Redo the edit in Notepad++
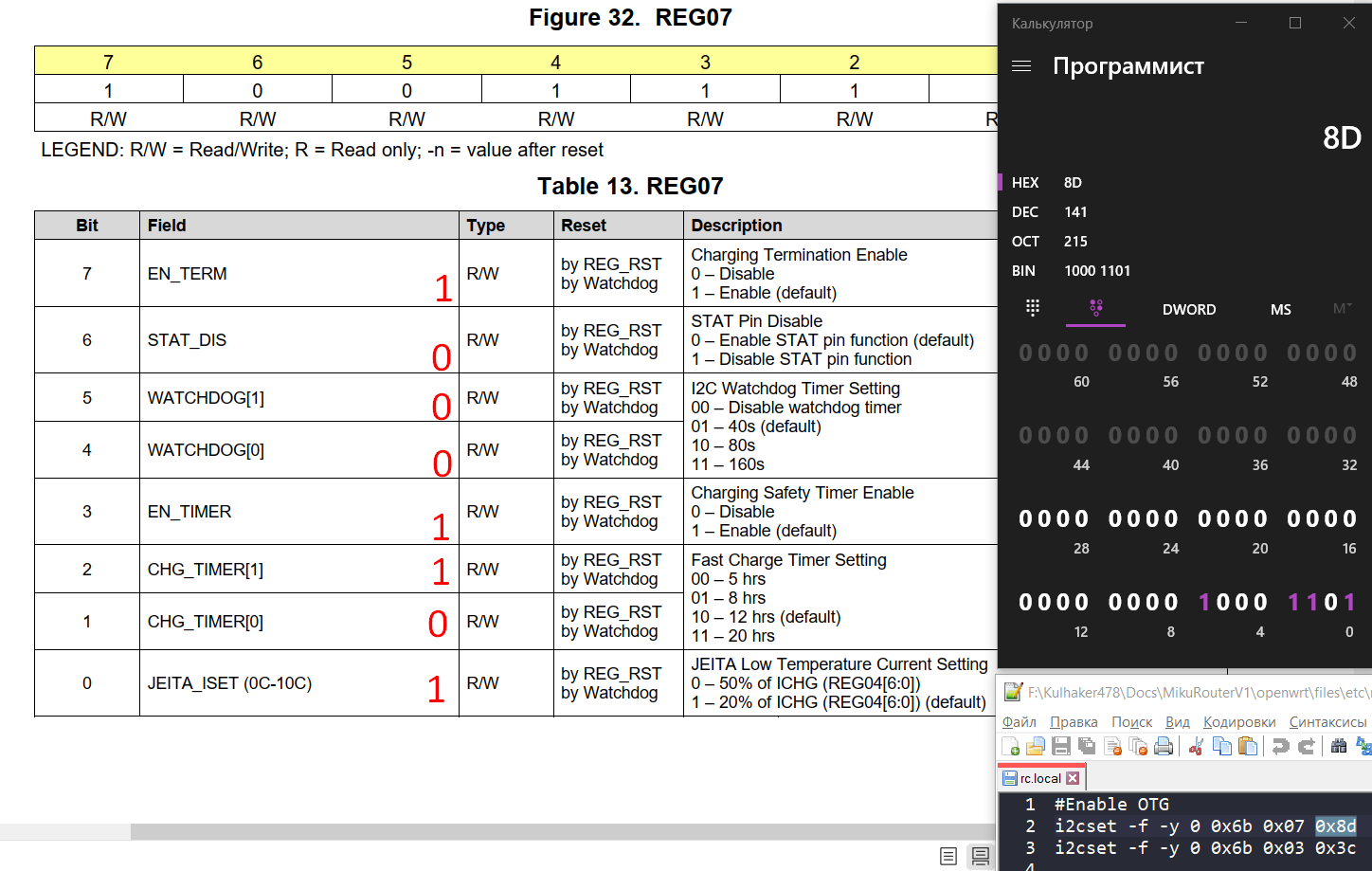This screenshot has height=871, width=1372. [x=1306, y=747]
